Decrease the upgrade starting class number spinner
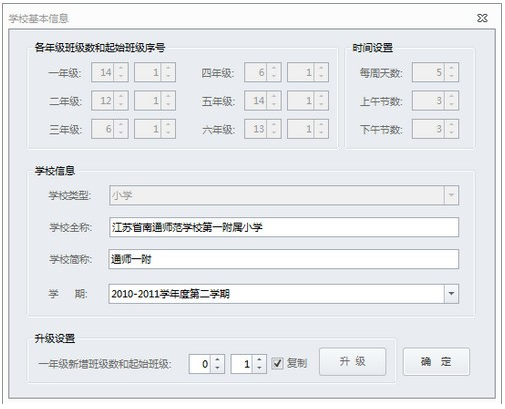 [259, 368]
